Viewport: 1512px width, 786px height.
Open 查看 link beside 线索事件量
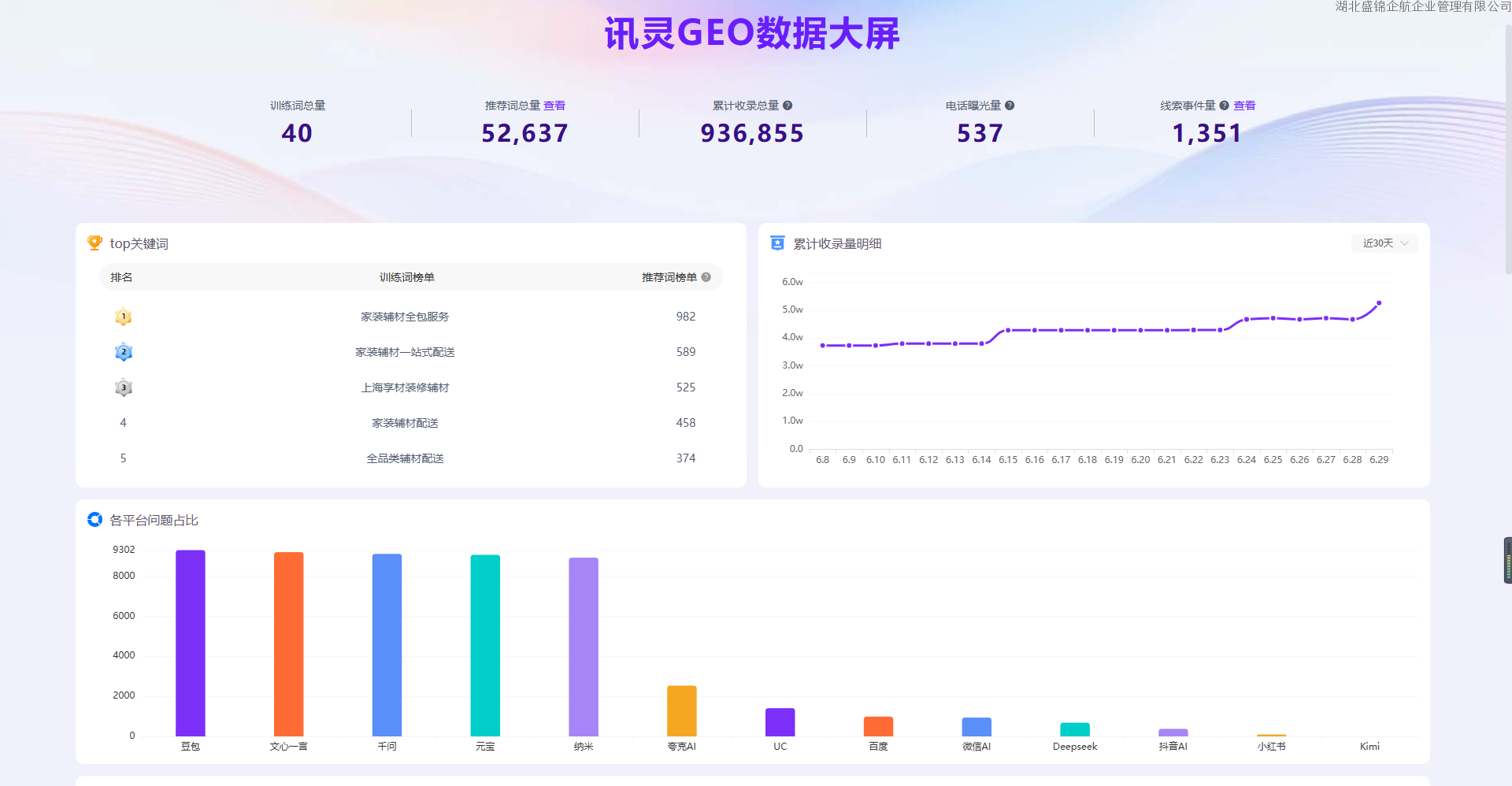tap(1244, 106)
